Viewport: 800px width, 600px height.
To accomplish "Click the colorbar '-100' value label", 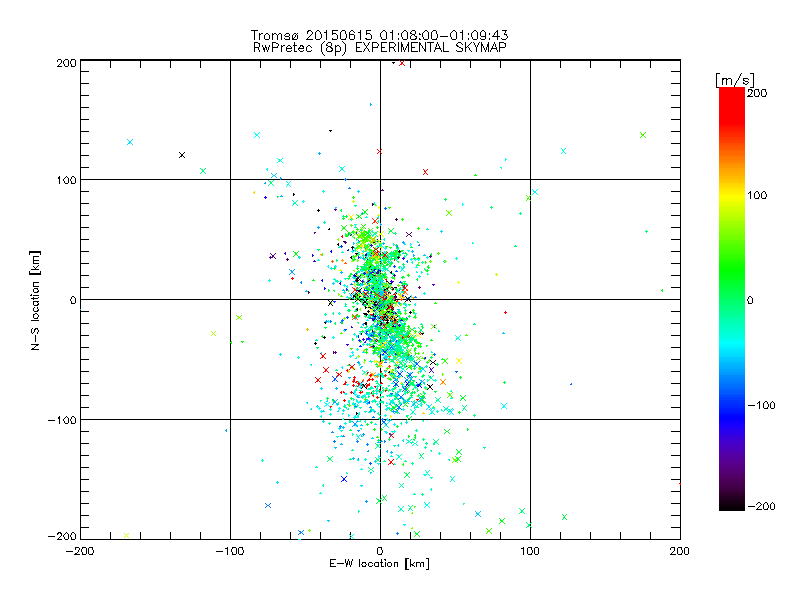I will click(x=762, y=405).
